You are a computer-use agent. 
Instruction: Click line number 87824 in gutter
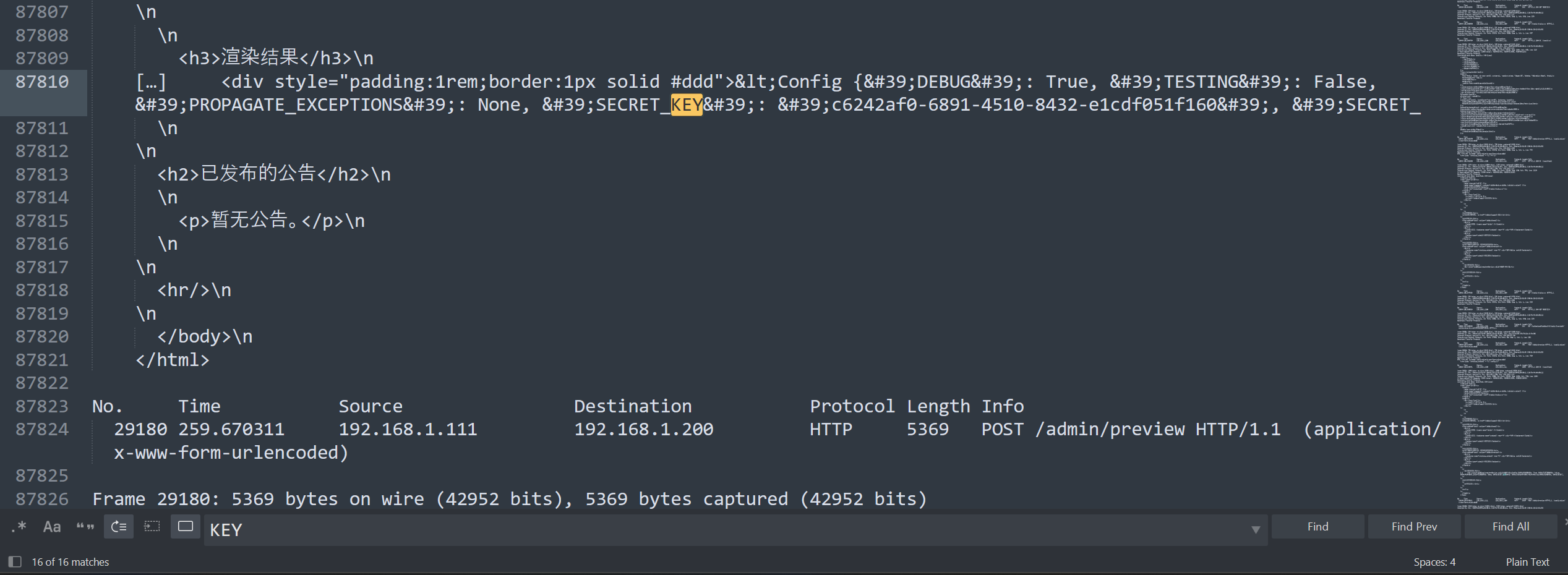(x=42, y=429)
